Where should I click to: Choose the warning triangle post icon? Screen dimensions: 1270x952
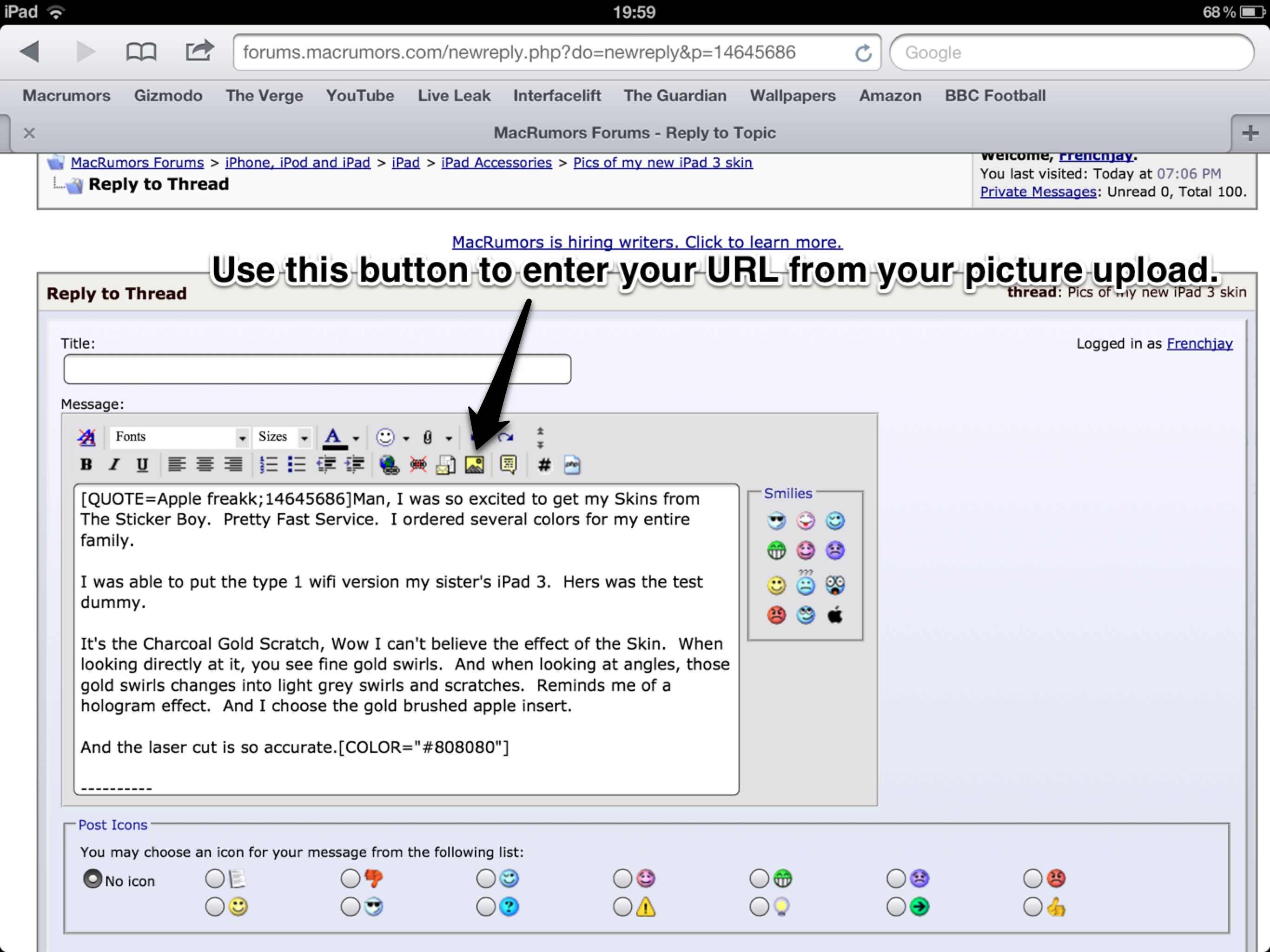pos(622,907)
